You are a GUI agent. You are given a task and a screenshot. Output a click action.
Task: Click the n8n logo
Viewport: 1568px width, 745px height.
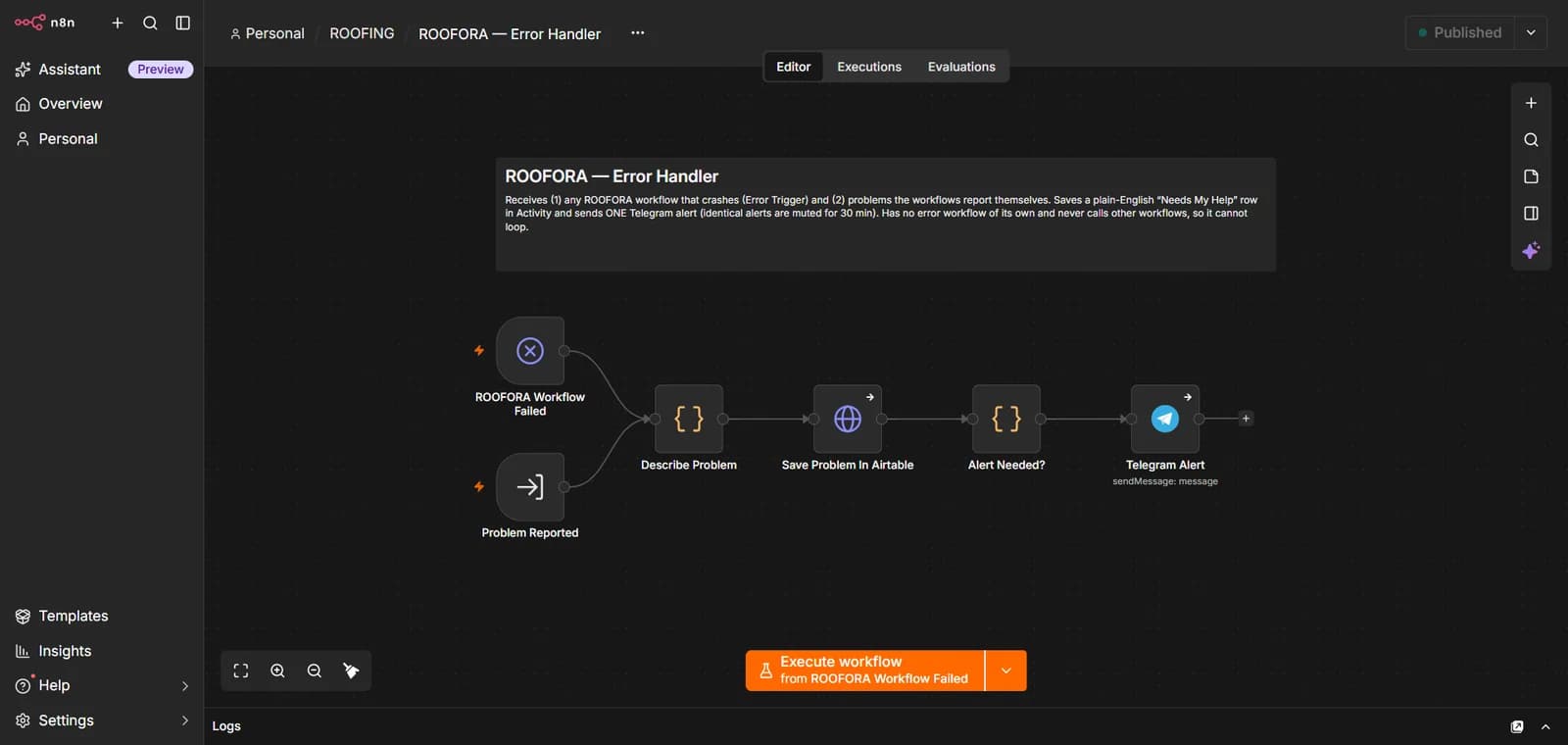point(44,23)
